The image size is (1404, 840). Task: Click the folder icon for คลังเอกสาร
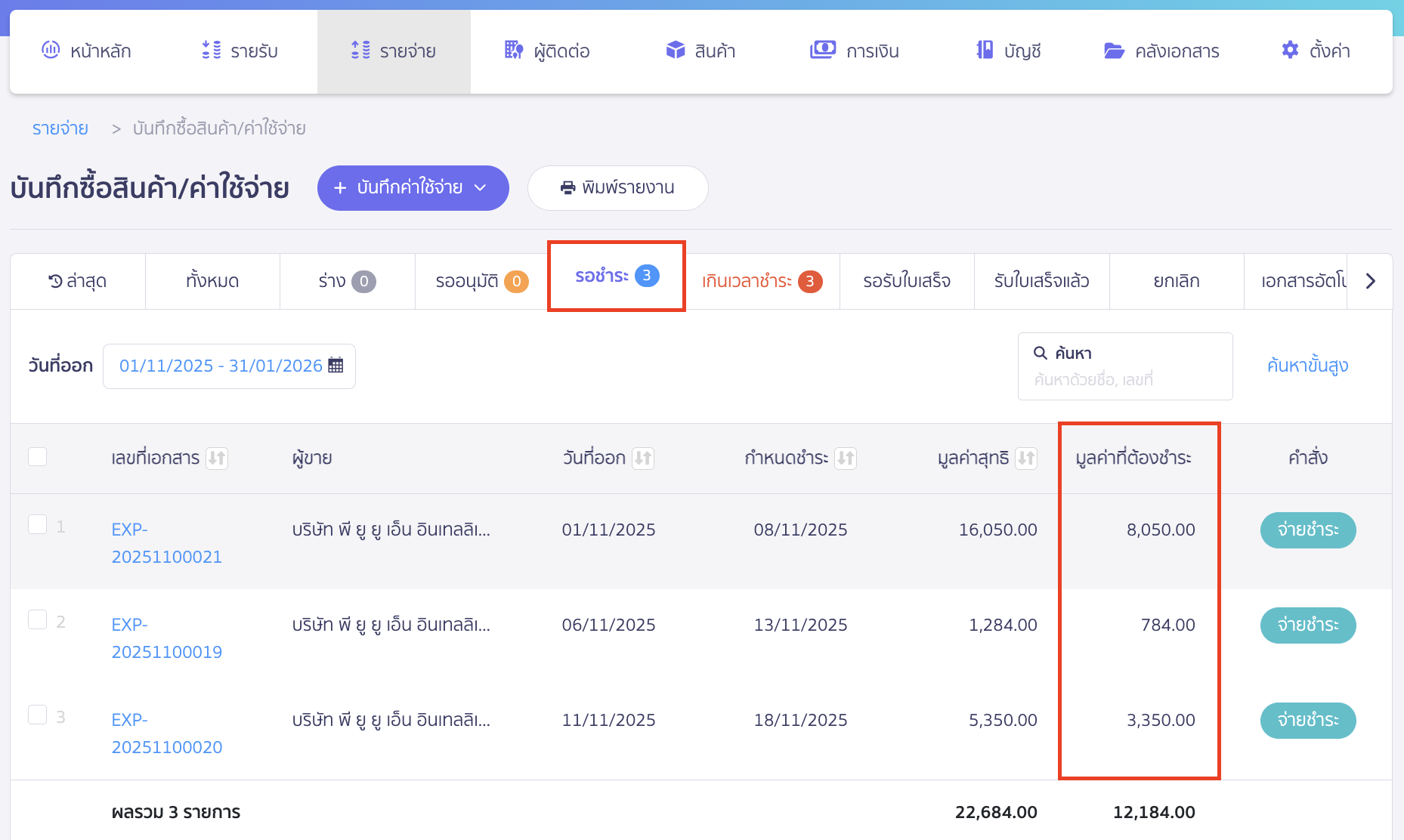(x=1114, y=51)
